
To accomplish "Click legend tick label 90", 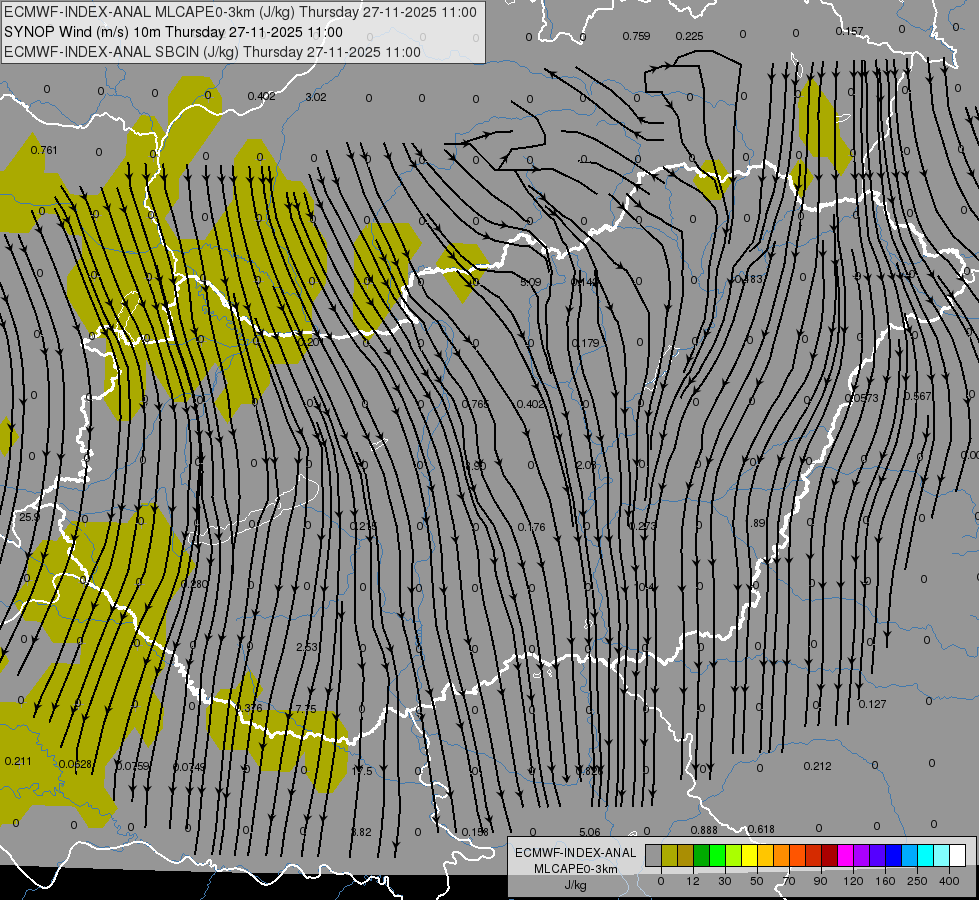I will point(821,881).
